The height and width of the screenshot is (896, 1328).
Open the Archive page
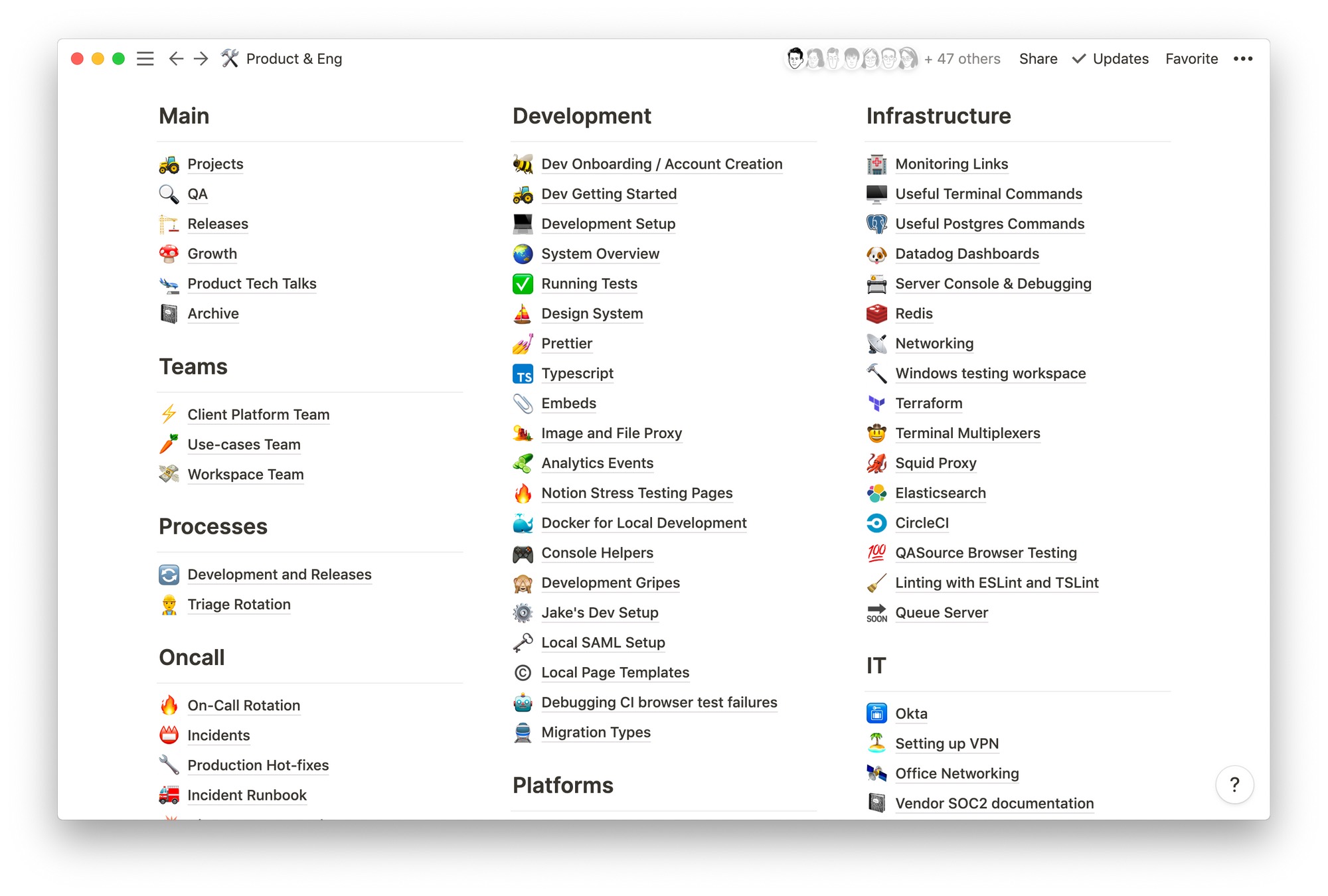(x=213, y=313)
